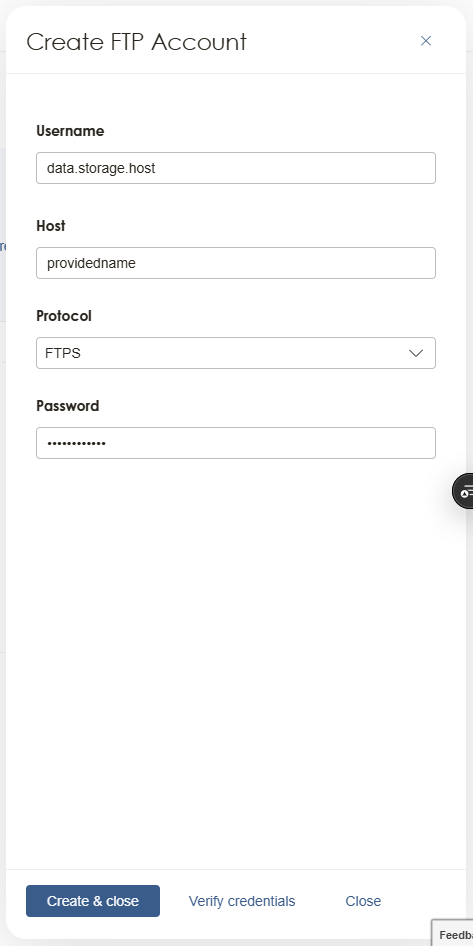Expand the Protocol dropdown chevron arrow

(416, 354)
